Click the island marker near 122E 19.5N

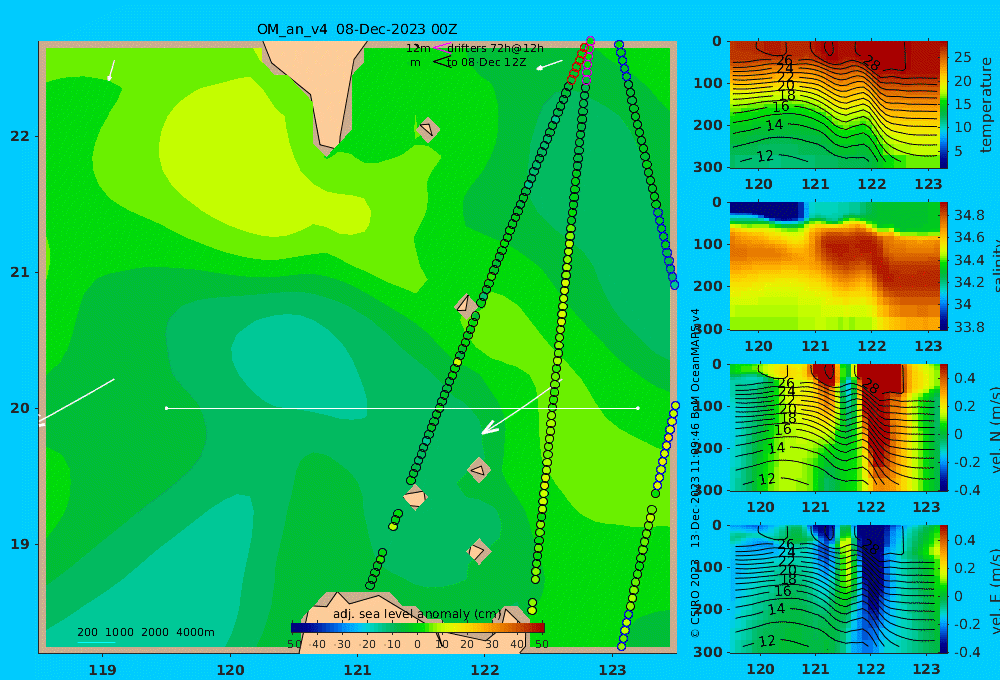tap(479, 470)
